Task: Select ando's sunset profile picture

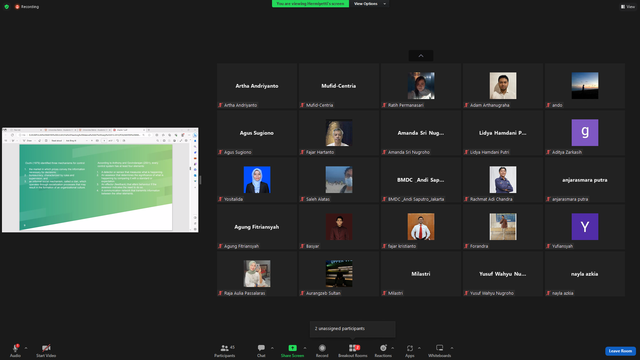Action: 585,86
